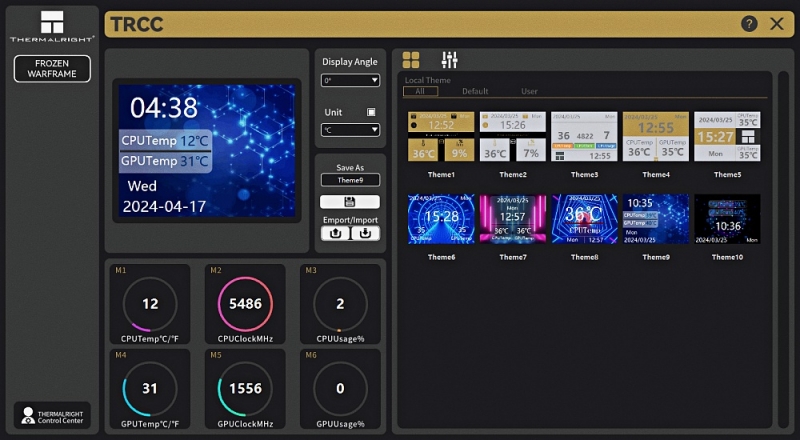Expand the Display Angle dropdown
The width and height of the screenshot is (800, 440).
coord(350,80)
